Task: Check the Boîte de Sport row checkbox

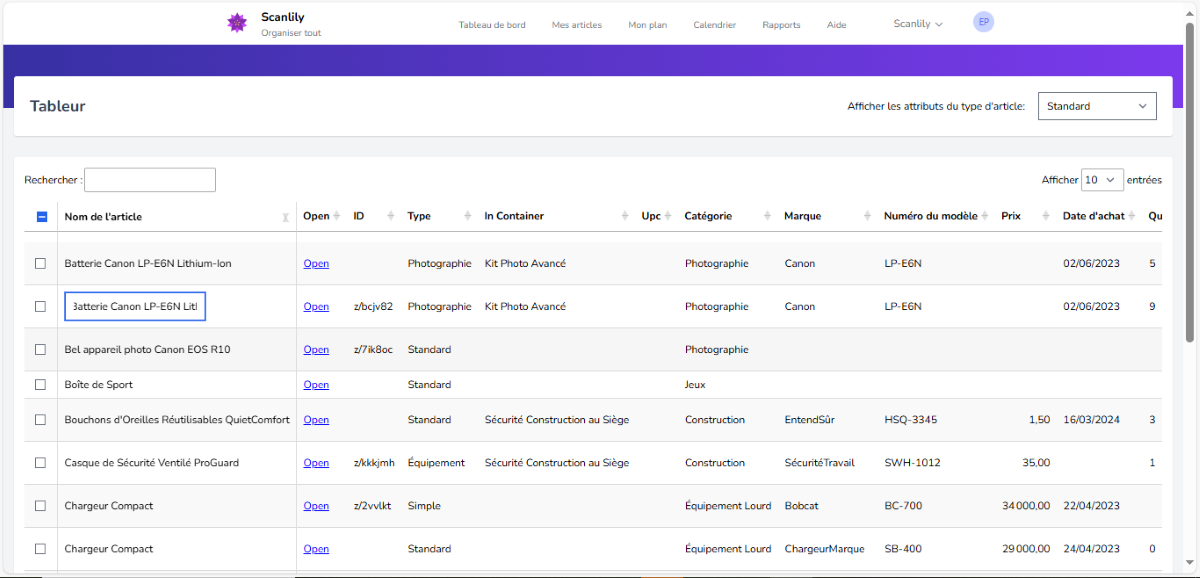Action: point(41,385)
